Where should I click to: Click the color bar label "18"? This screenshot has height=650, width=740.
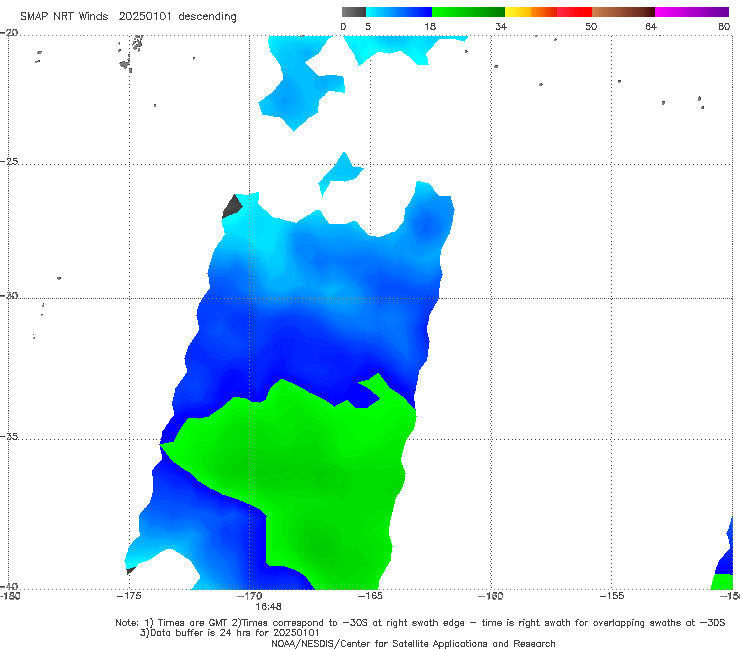click(x=430, y=26)
